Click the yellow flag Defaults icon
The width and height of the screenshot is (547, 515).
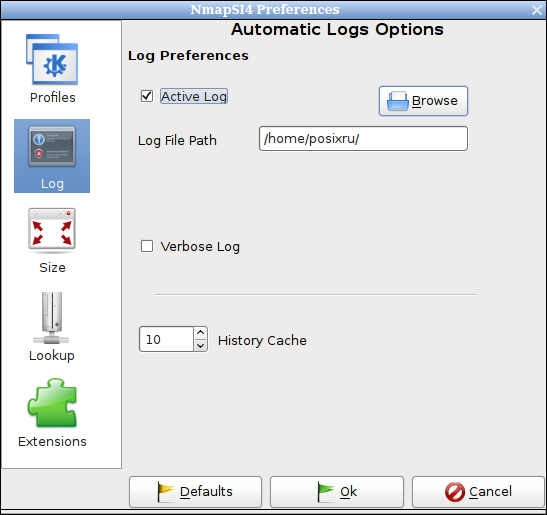point(165,491)
